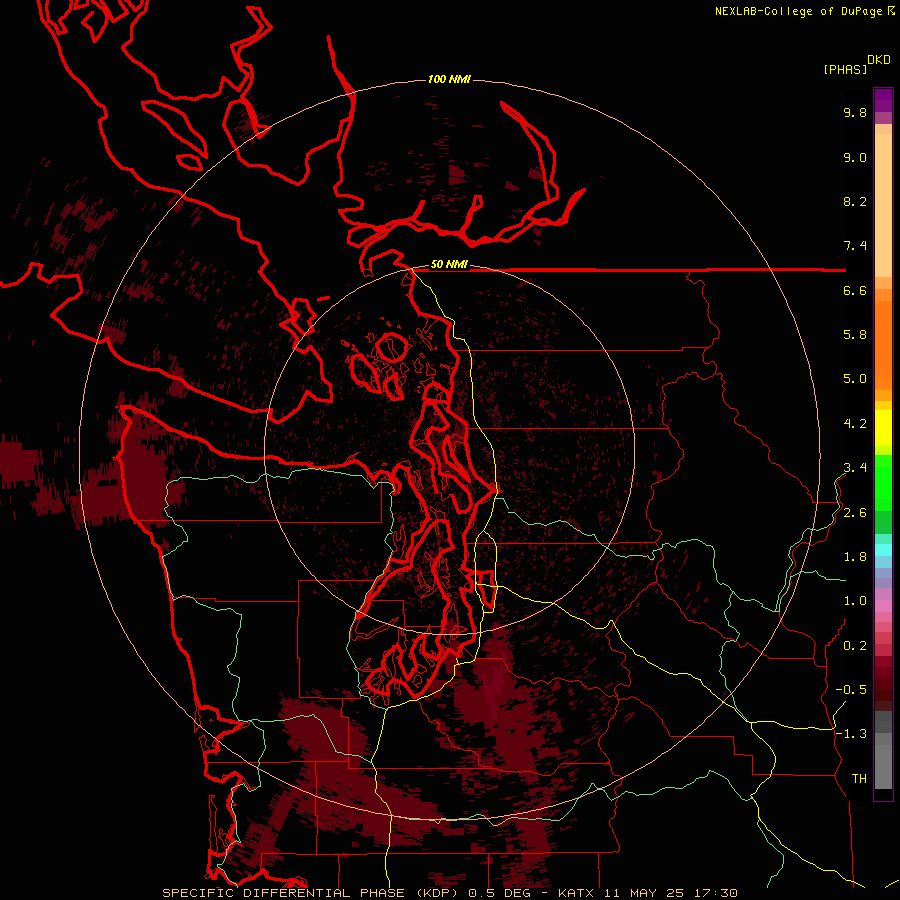This screenshot has height=900, width=900.
Task: Click the 5.0 legend value
Action: pyautogui.click(x=855, y=379)
